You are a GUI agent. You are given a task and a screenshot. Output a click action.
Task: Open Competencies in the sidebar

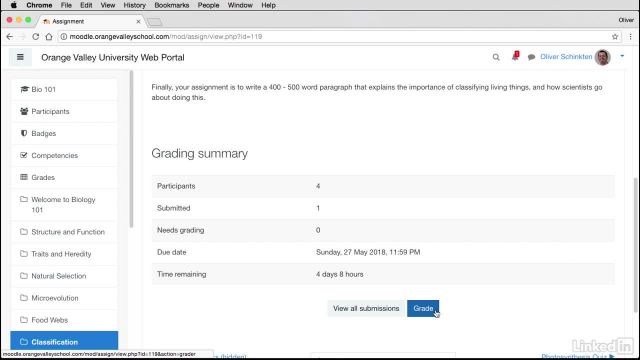coord(64,156)
